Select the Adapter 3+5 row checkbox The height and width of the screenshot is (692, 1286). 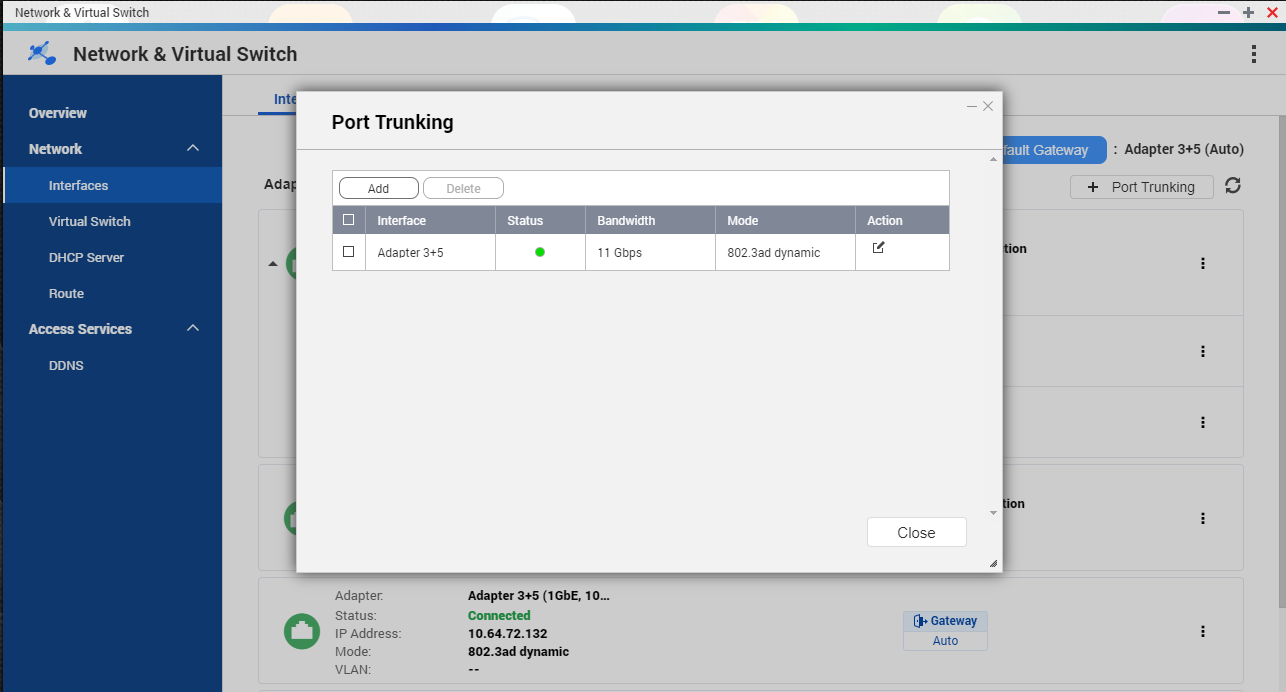pyautogui.click(x=349, y=252)
